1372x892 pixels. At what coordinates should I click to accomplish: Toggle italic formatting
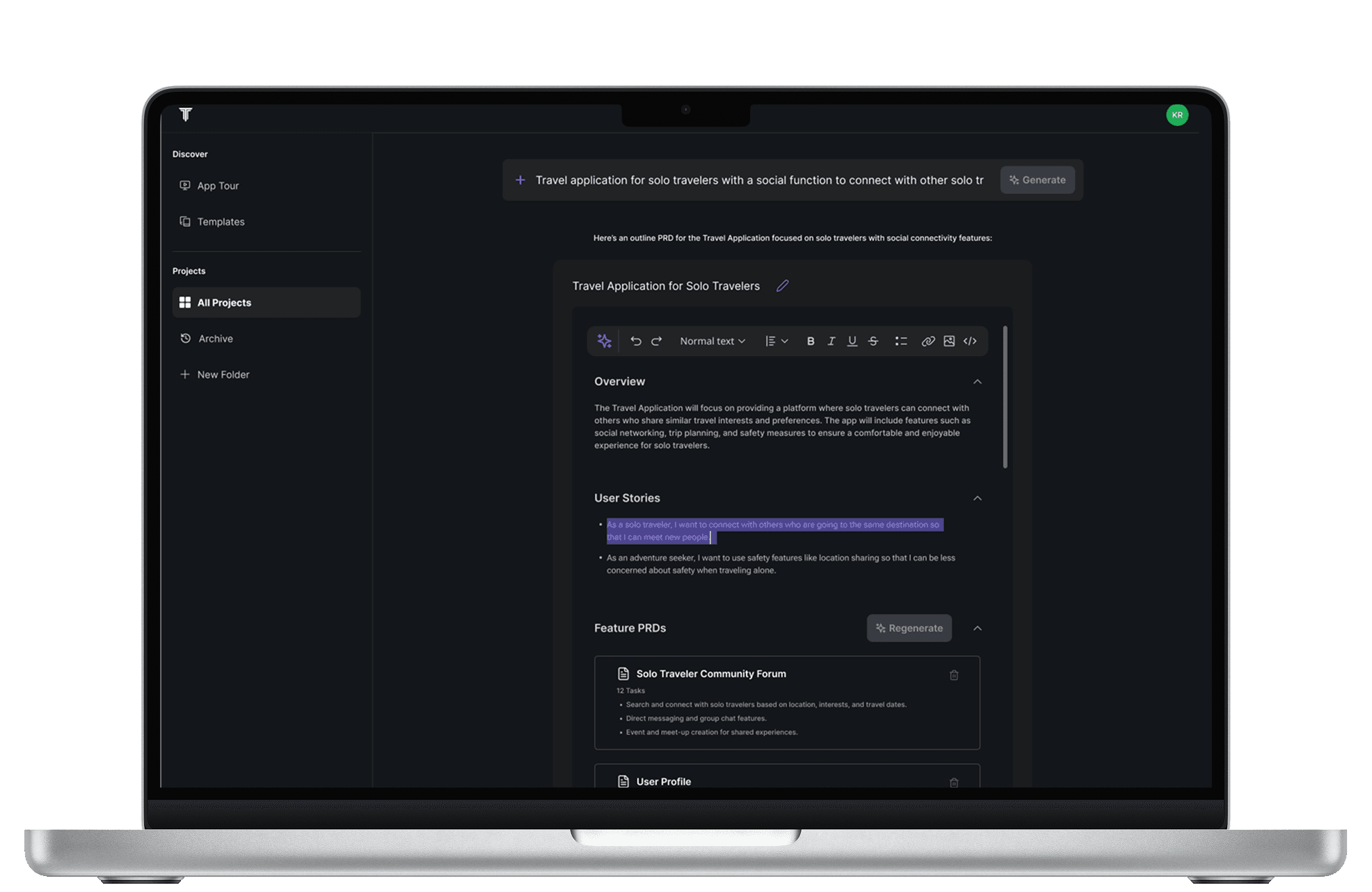[831, 341]
